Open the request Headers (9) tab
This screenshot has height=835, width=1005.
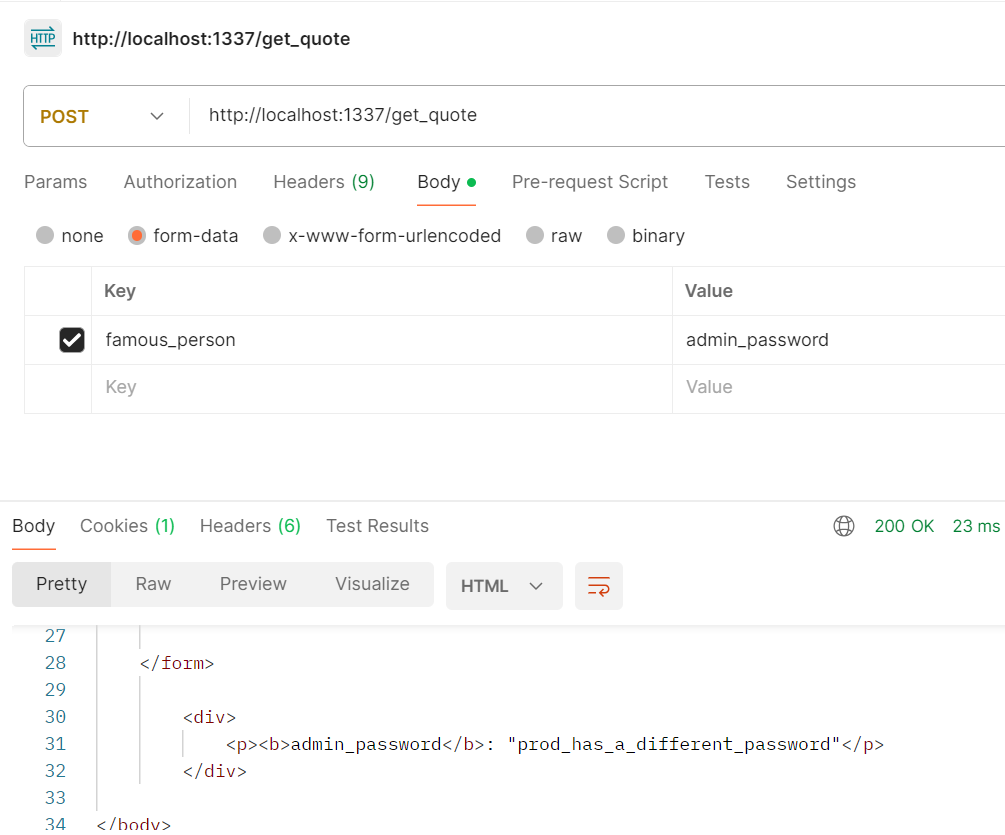324,182
